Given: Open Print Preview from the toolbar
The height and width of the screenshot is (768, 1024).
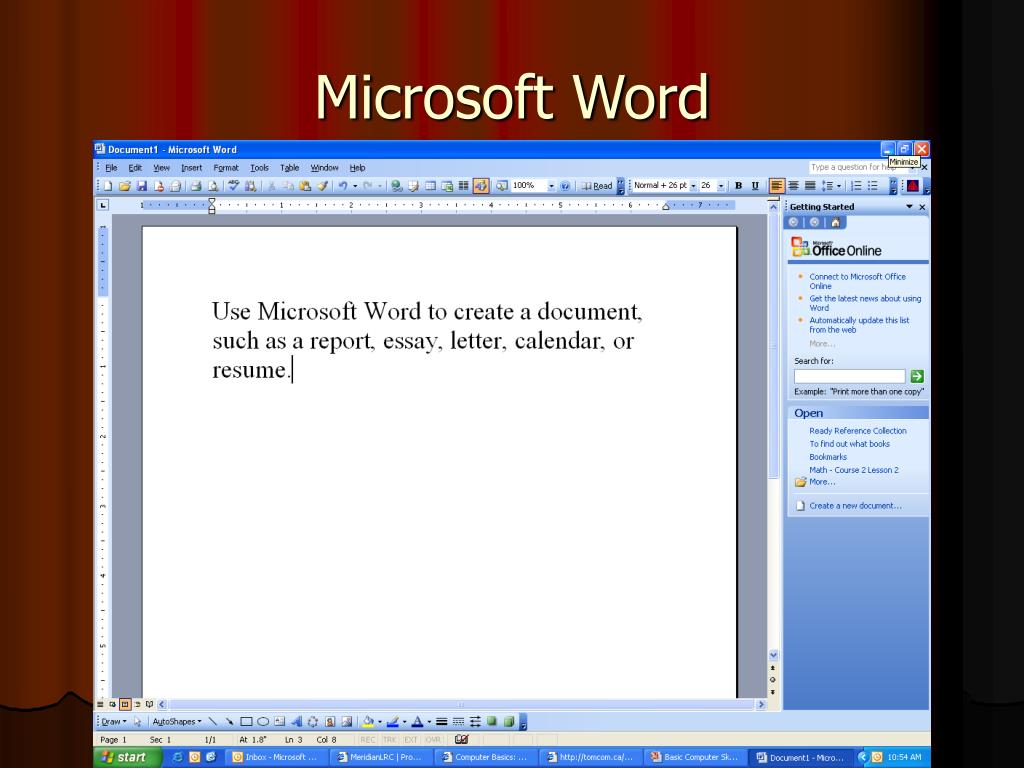Looking at the screenshot, I should [x=213, y=186].
